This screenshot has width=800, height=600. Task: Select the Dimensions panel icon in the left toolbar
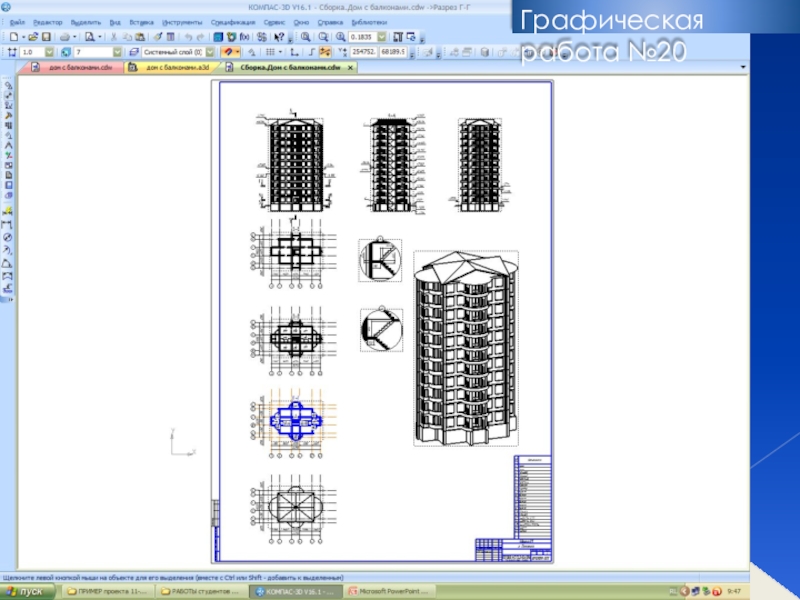click(8, 95)
